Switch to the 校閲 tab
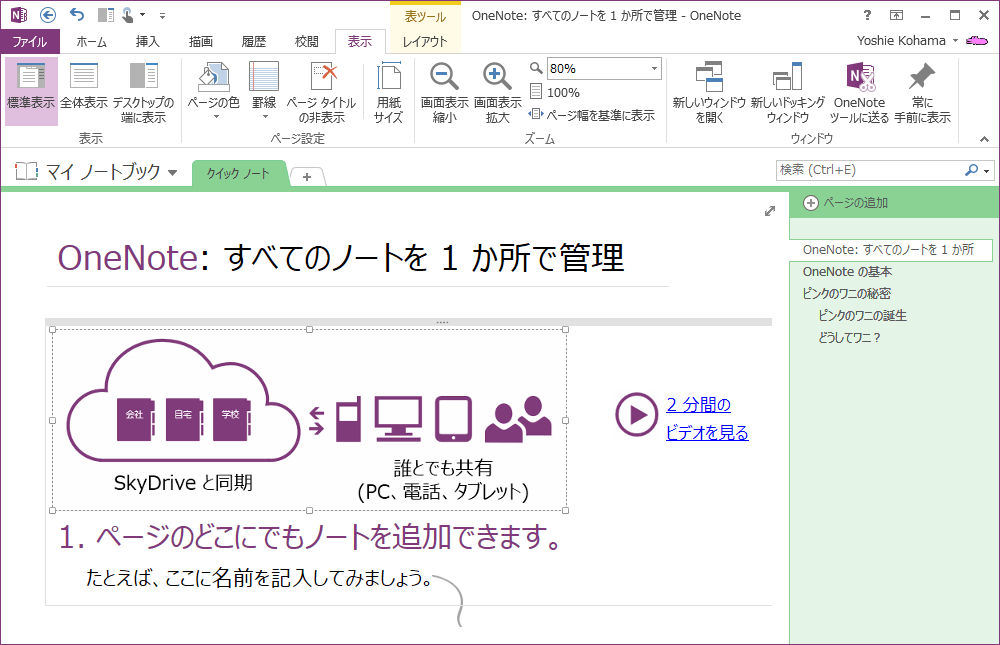Viewport: 1000px width, 645px height. click(x=306, y=41)
